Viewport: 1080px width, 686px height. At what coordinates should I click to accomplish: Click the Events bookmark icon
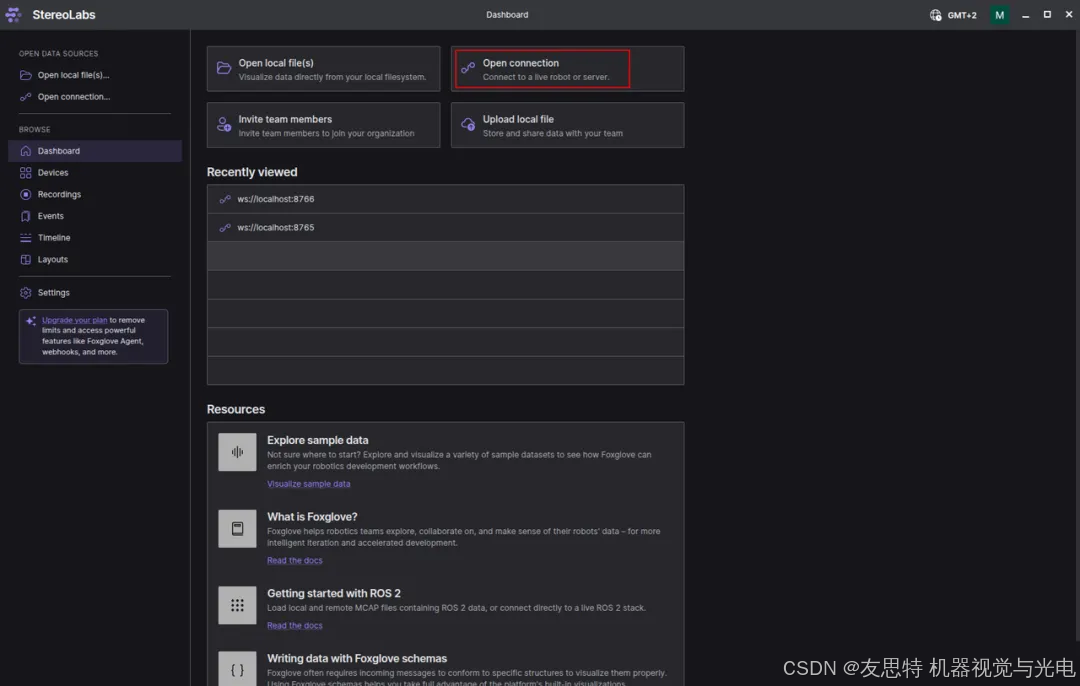25,216
